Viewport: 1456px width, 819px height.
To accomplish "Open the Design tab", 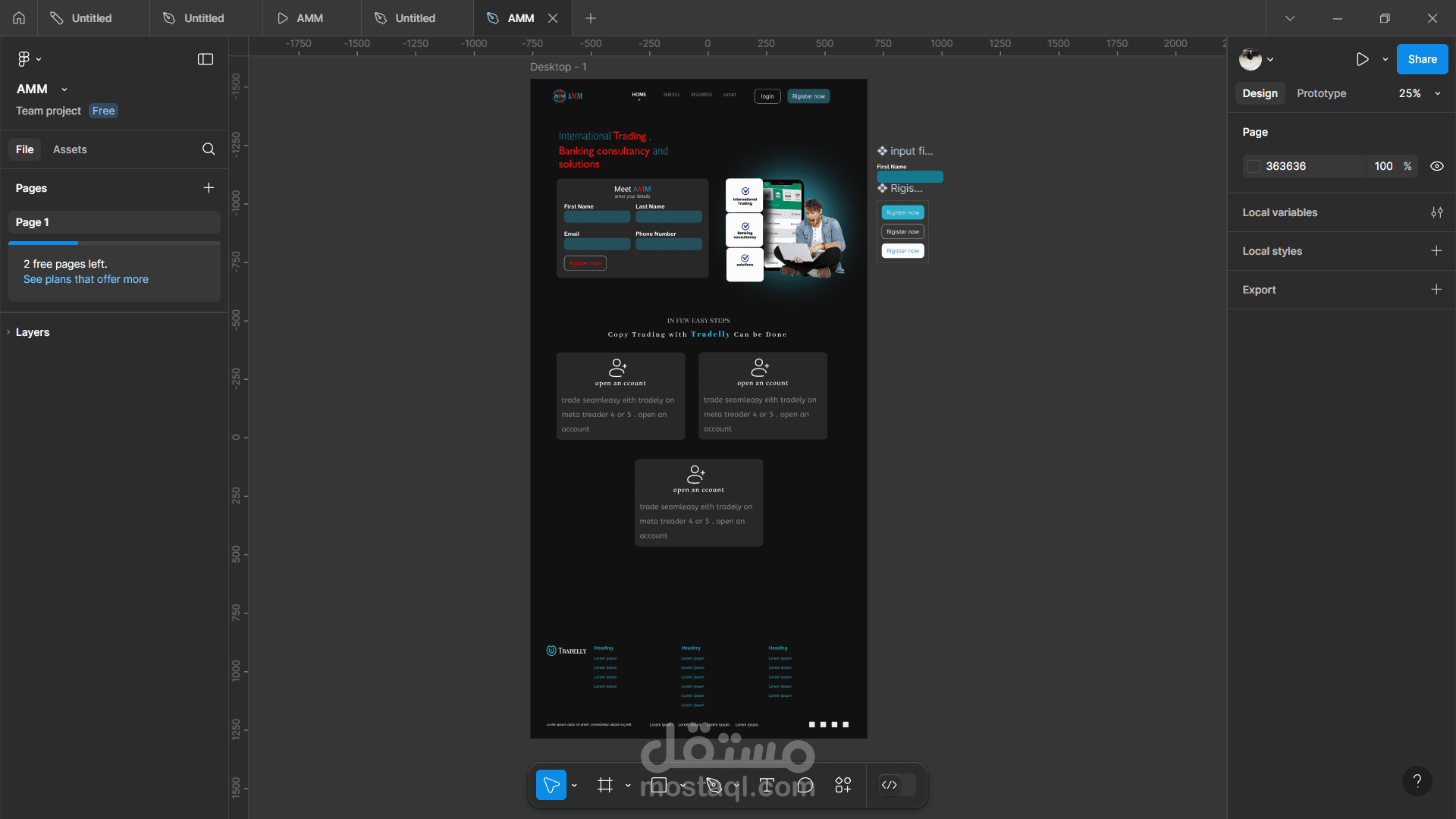I will click(1260, 93).
